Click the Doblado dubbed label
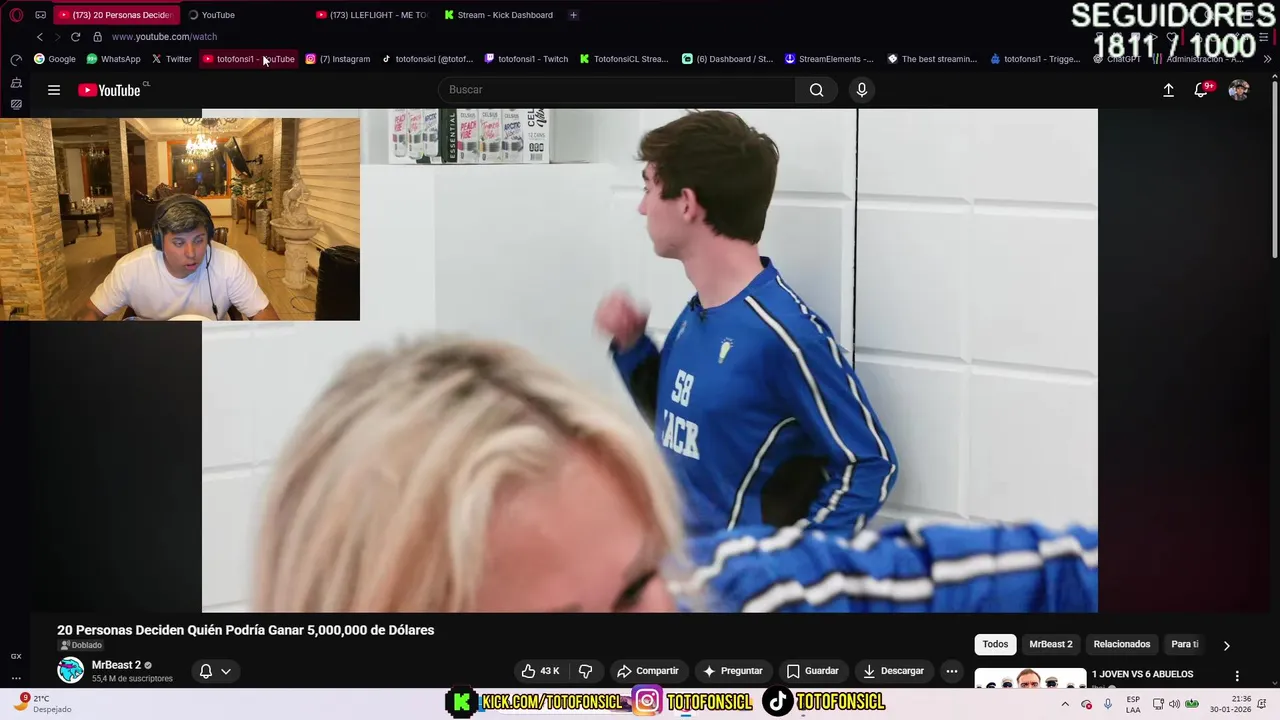The image size is (1280, 720). point(81,645)
